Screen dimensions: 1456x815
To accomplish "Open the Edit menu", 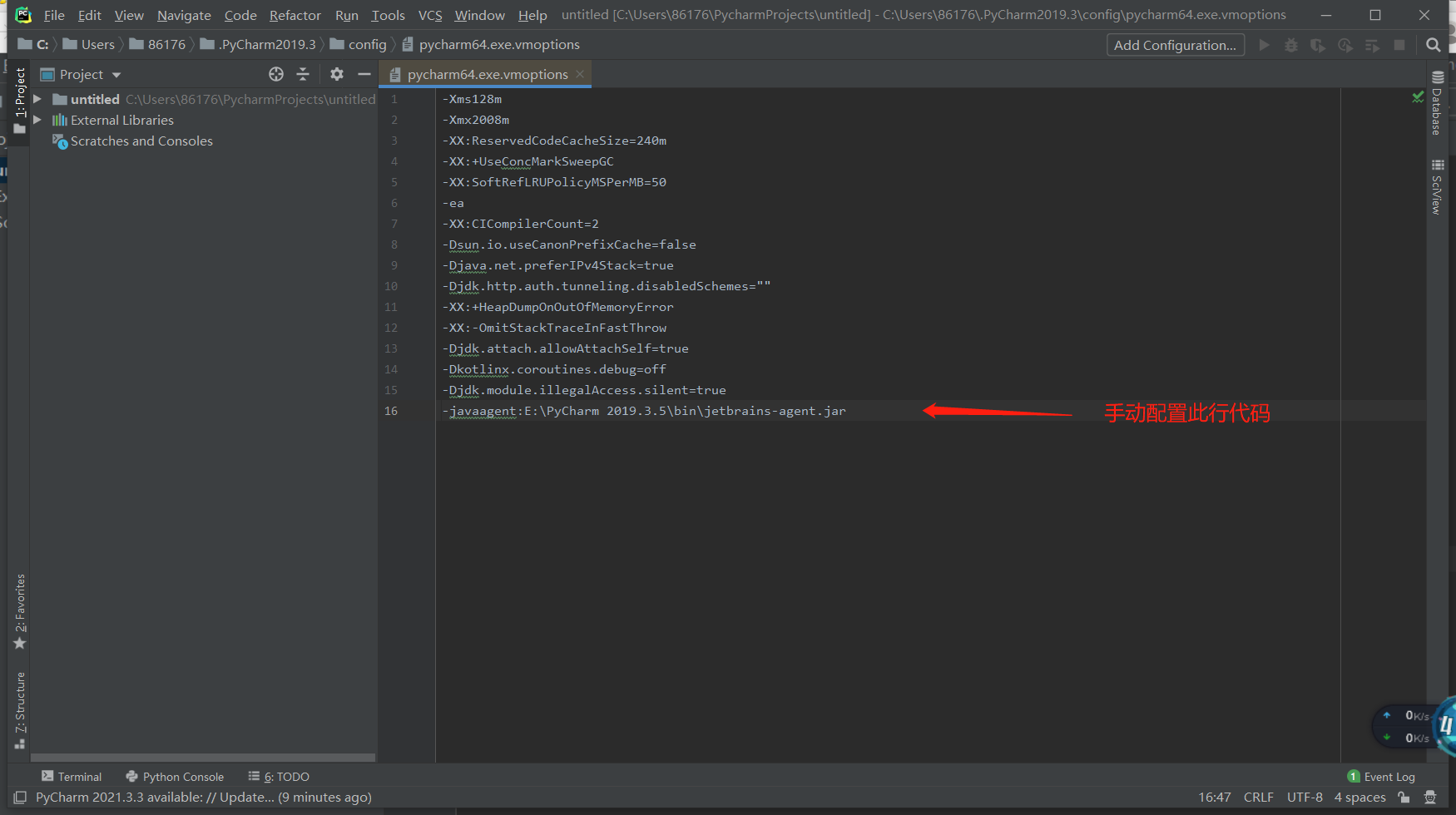I will [90, 15].
